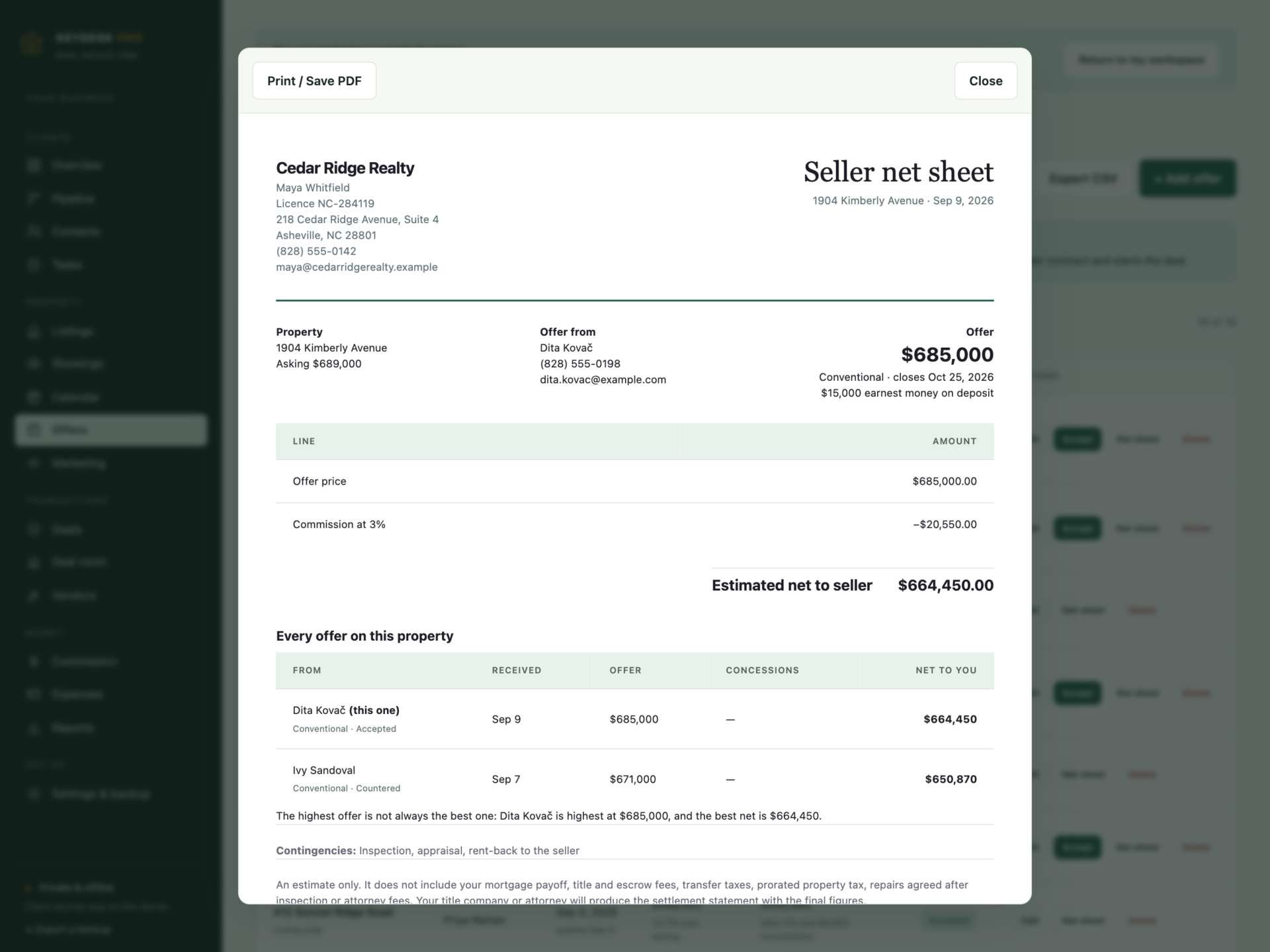The width and height of the screenshot is (1270, 952).
Task: Click the Every offer on this property heading
Action: point(364,636)
